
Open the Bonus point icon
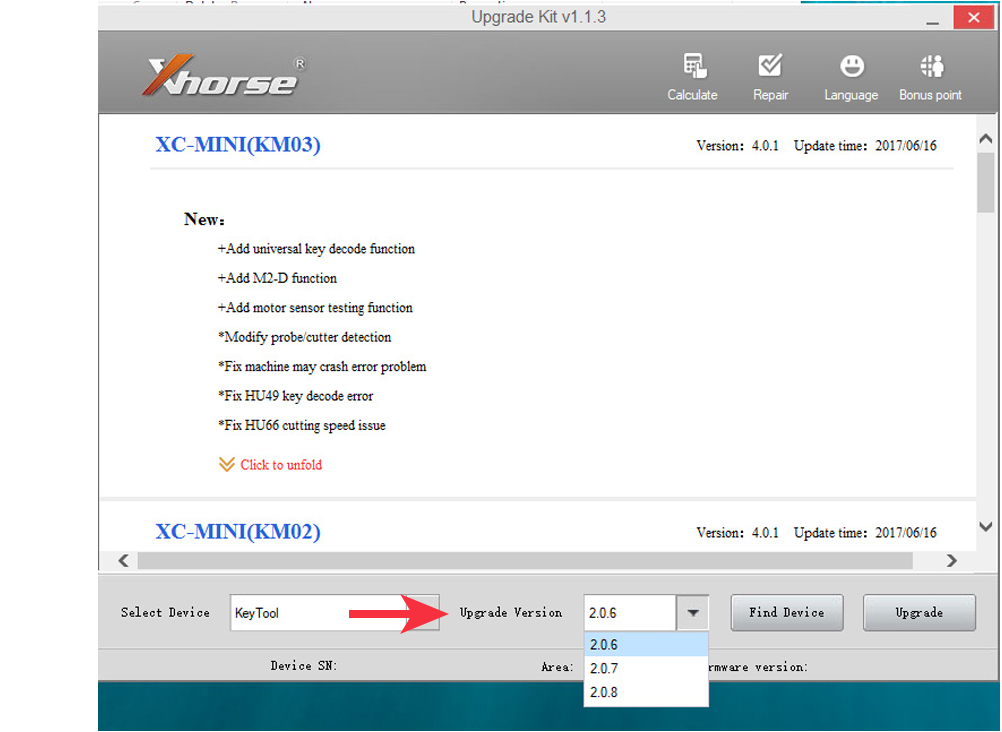point(931,66)
